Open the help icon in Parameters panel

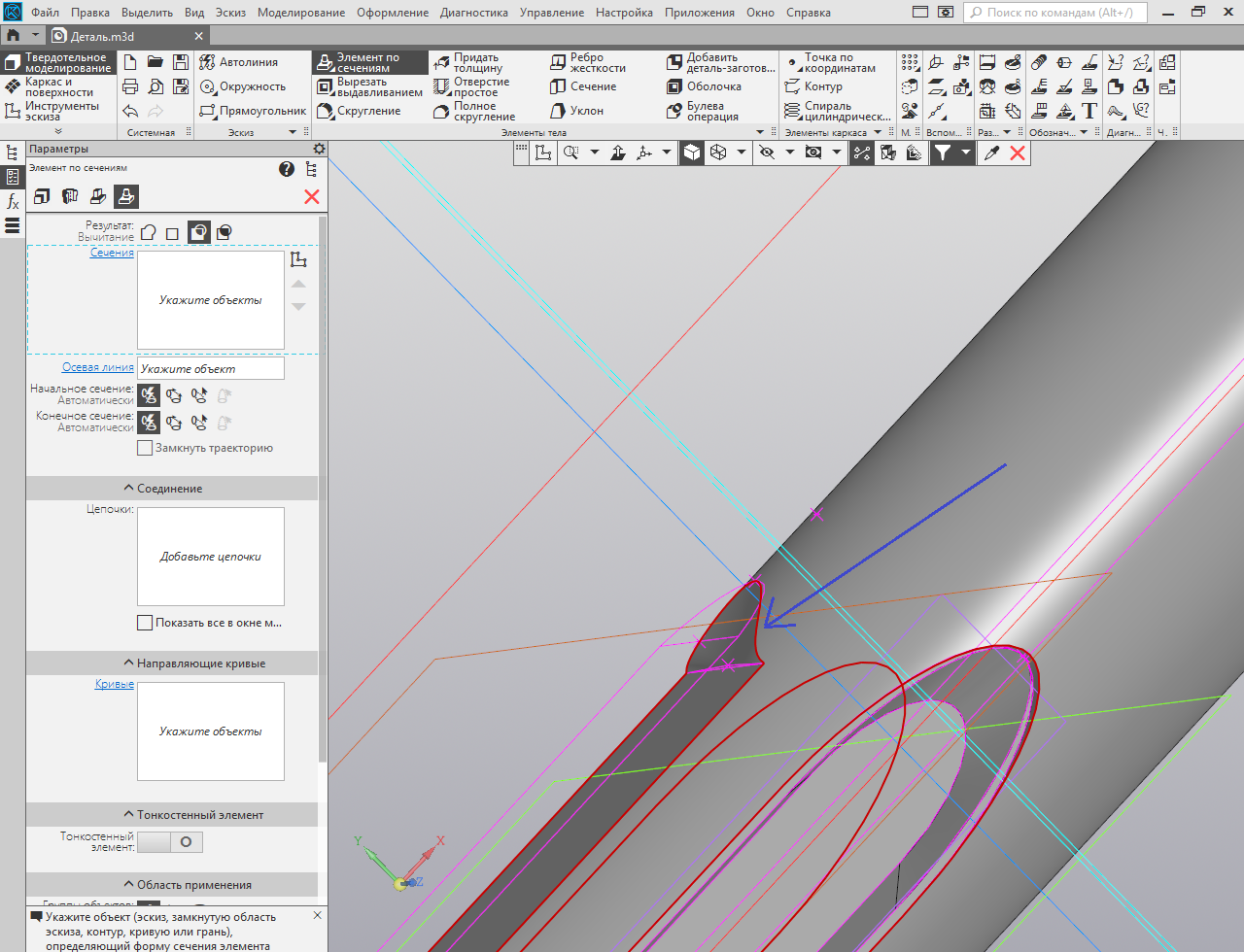[287, 169]
